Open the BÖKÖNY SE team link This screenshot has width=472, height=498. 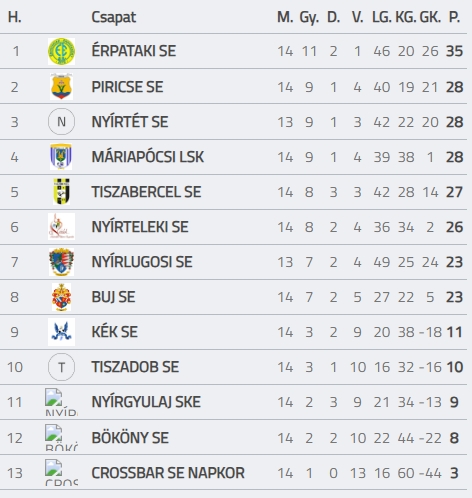click(x=130, y=438)
